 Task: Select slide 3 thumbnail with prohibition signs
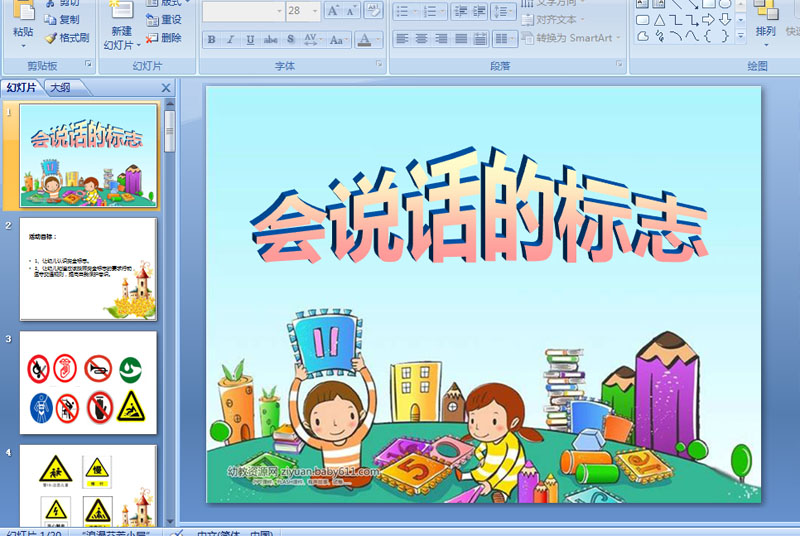[88, 382]
